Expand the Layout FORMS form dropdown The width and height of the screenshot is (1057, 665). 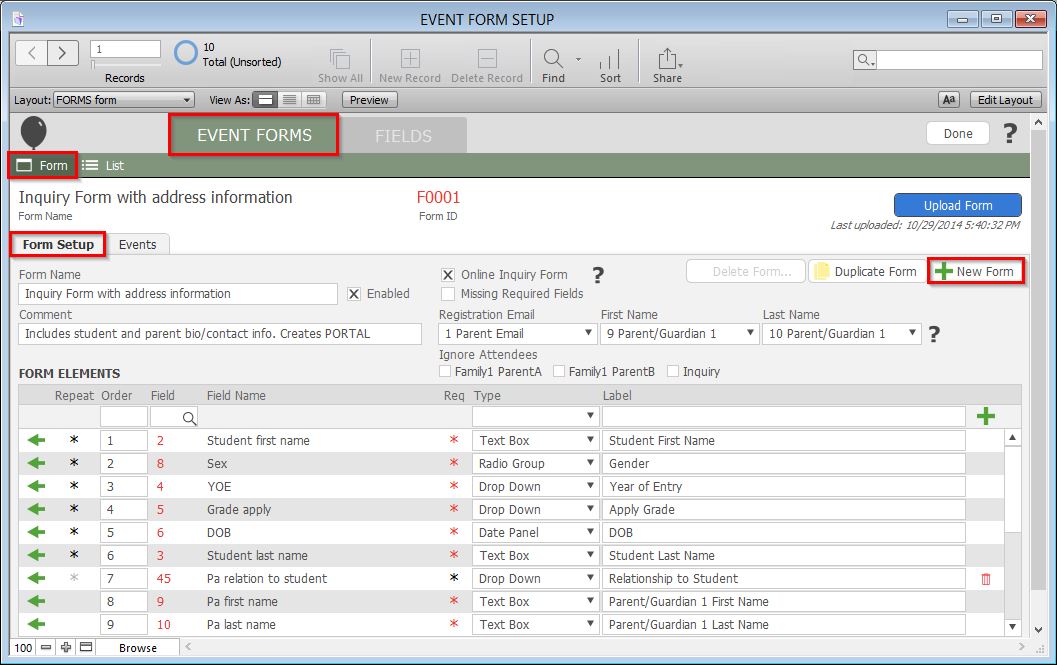(124, 100)
